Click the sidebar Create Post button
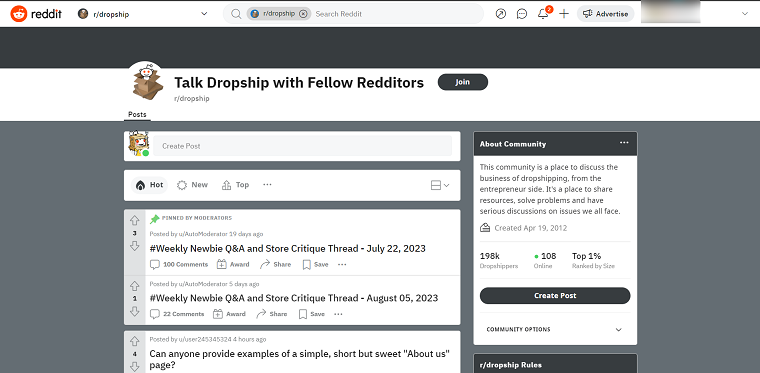Screen dimensions: 760x373 555,295
